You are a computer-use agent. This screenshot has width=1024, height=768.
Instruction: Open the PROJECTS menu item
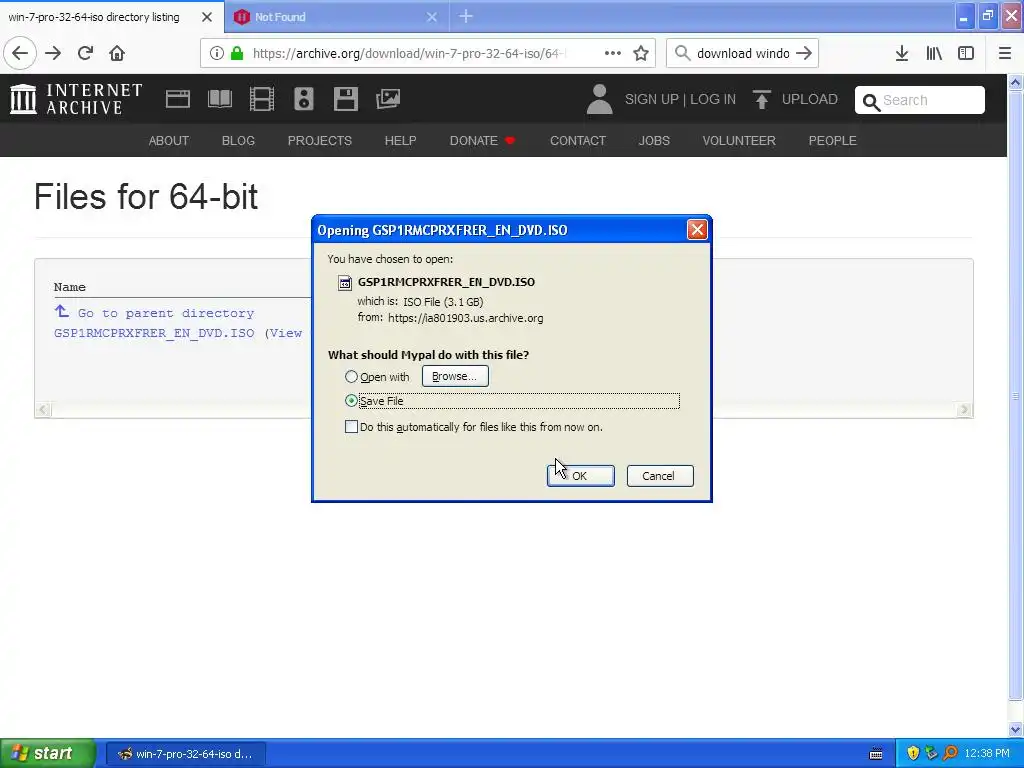319,140
